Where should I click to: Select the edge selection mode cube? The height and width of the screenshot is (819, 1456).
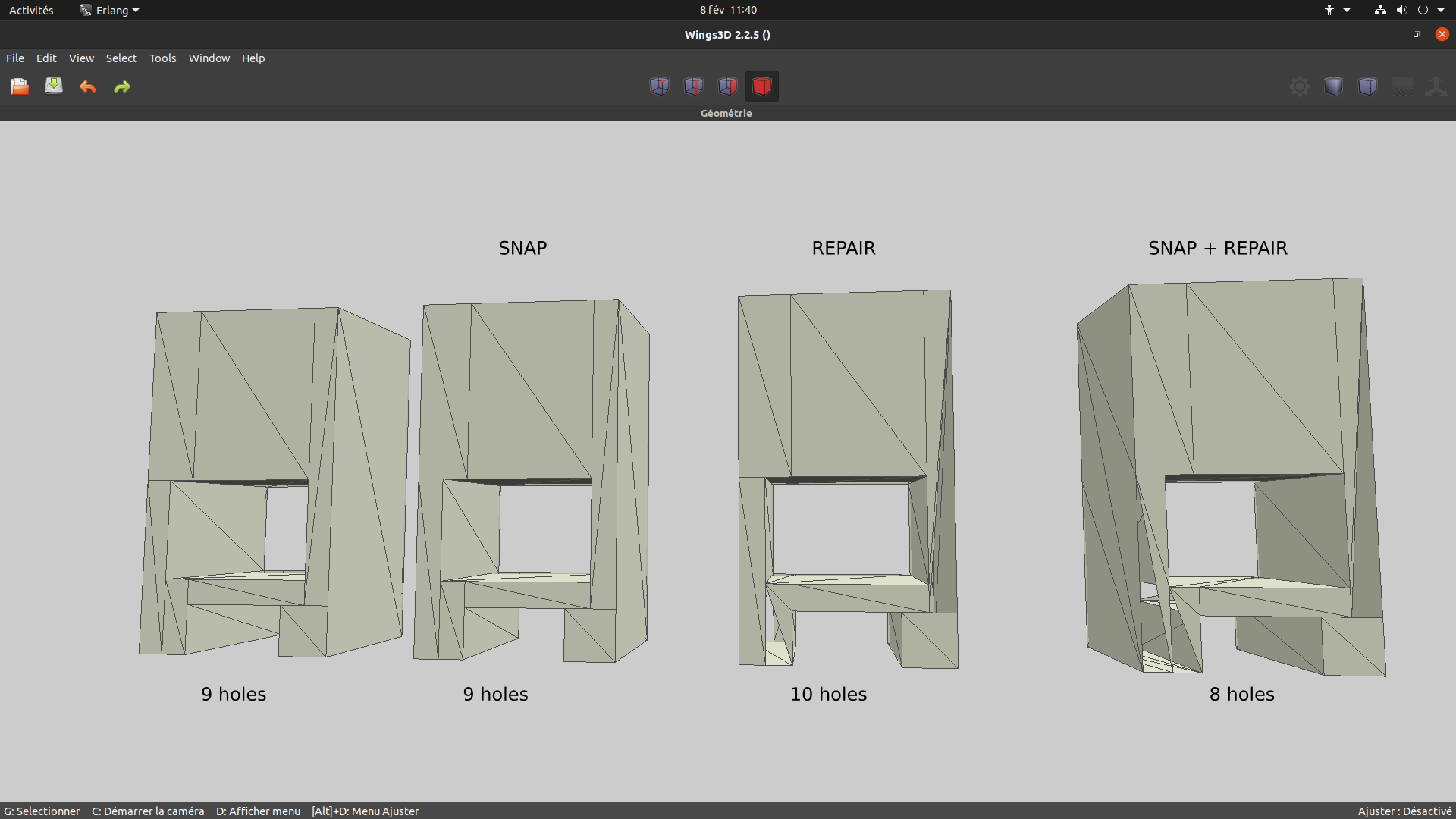point(693,86)
